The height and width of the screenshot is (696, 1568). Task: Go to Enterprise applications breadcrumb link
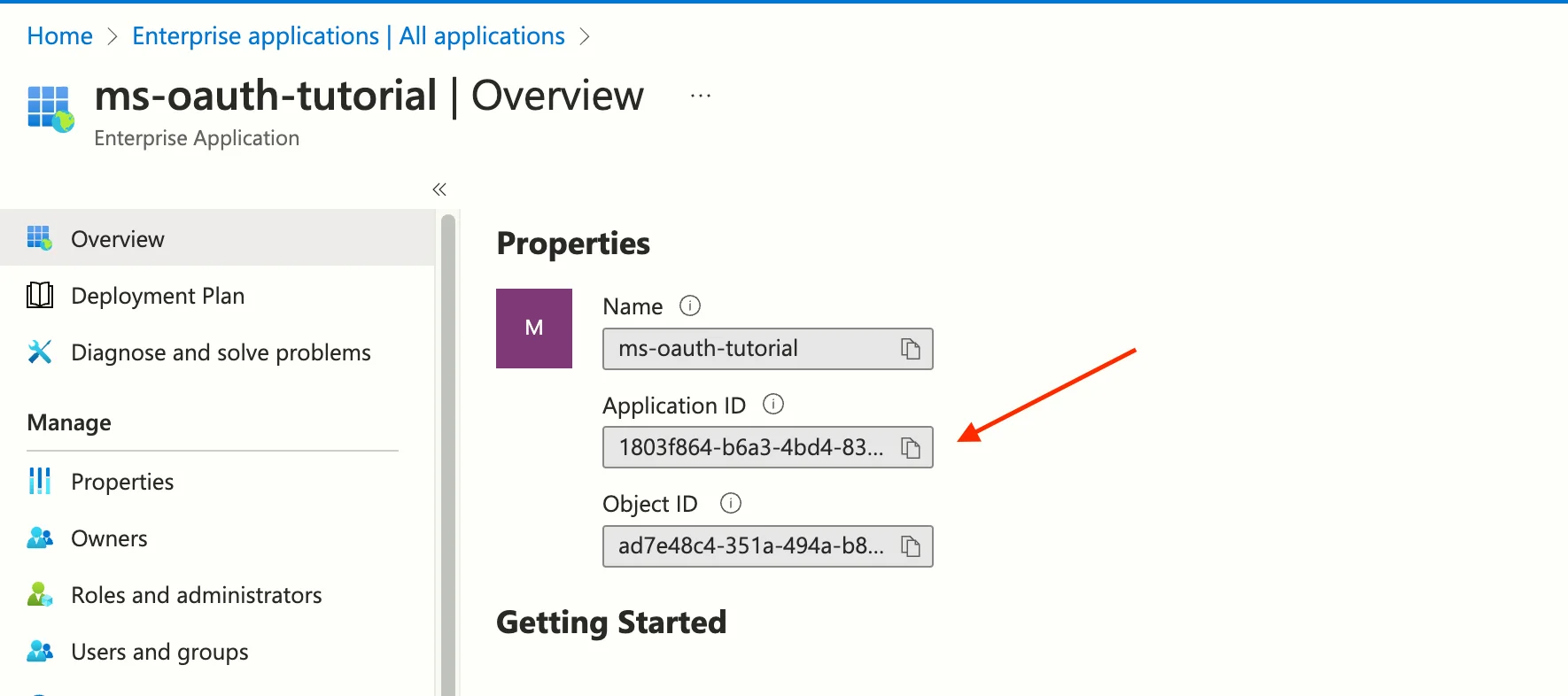tap(348, 36)
